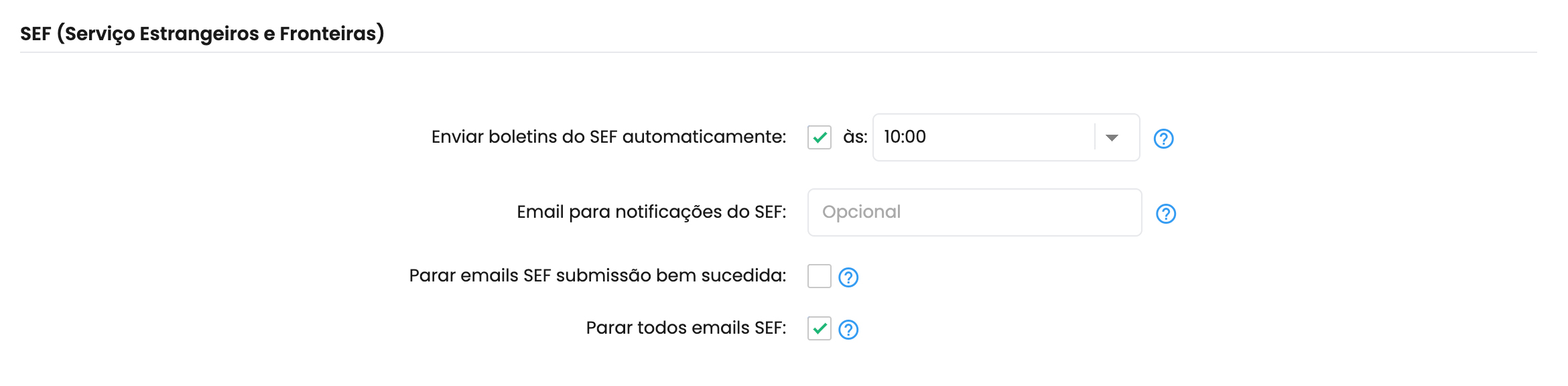Click the divider line under SEF heading
This screenshot has height=386, width=1568.
(x=779, y=52)
